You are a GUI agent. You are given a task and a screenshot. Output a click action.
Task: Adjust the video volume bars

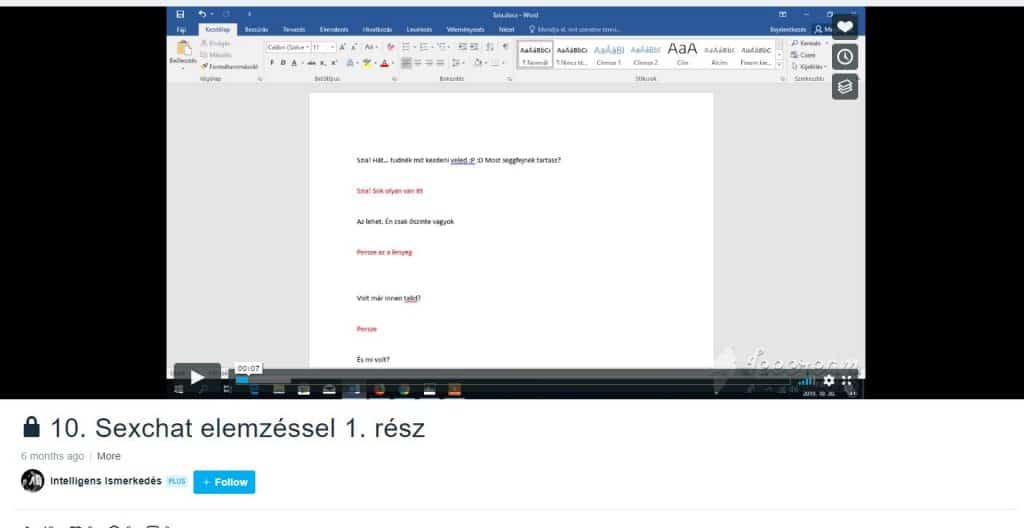(x=807, y=380)
